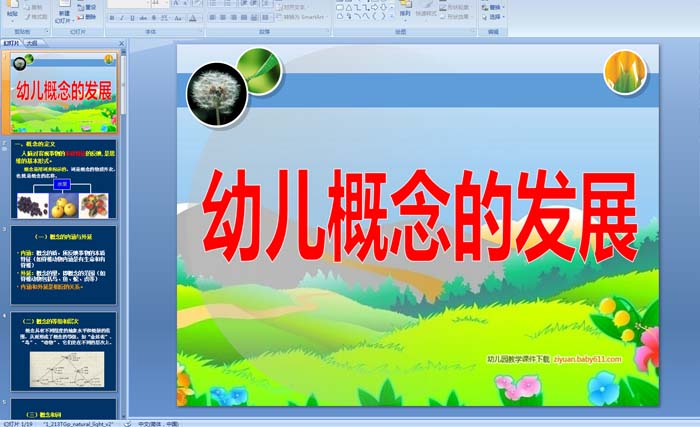Viewport: 700px width, 427px height.
Task: Select the rectangle shape in gallery
Action: tap(340, 7)
